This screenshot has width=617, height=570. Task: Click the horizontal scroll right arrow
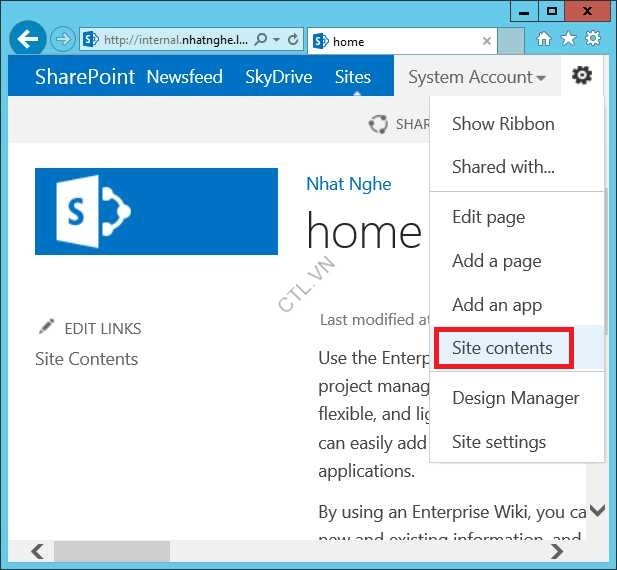(557, 552)
